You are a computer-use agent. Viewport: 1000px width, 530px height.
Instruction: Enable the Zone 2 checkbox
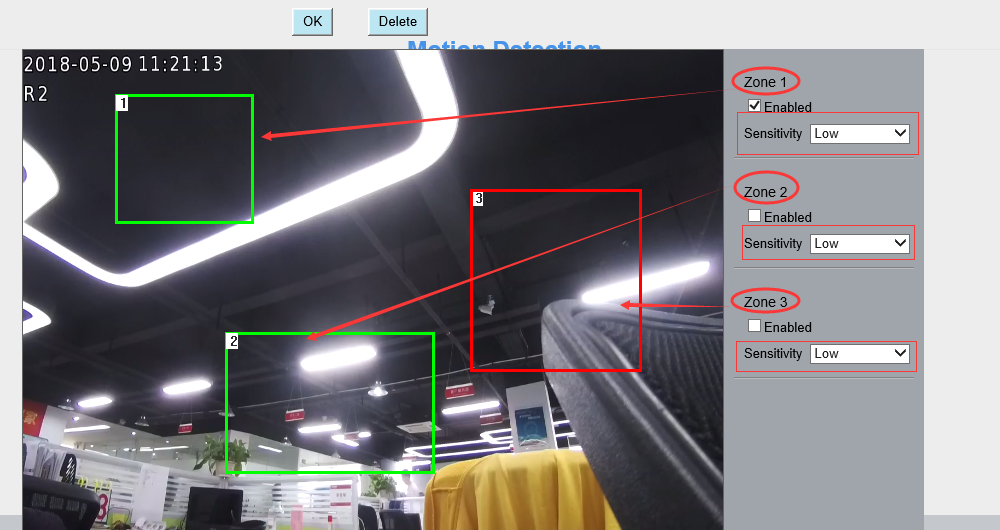click(754, 216)
